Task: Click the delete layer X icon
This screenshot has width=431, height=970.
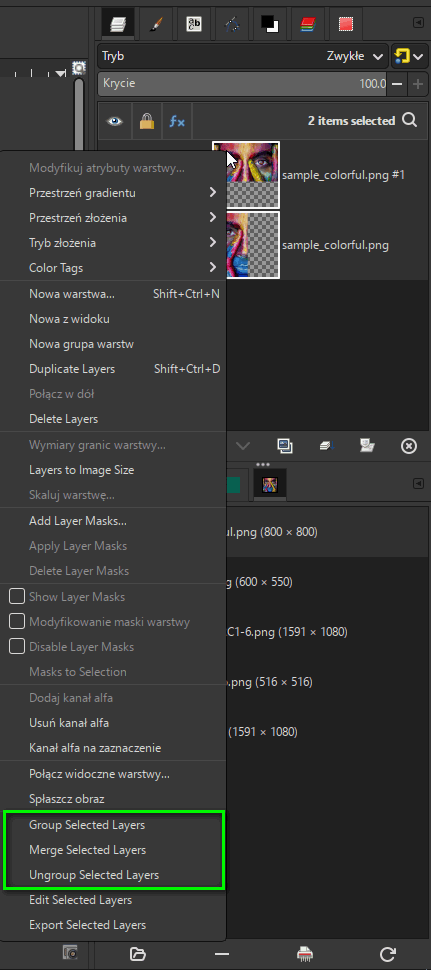Action: click(x=409, y=445)
